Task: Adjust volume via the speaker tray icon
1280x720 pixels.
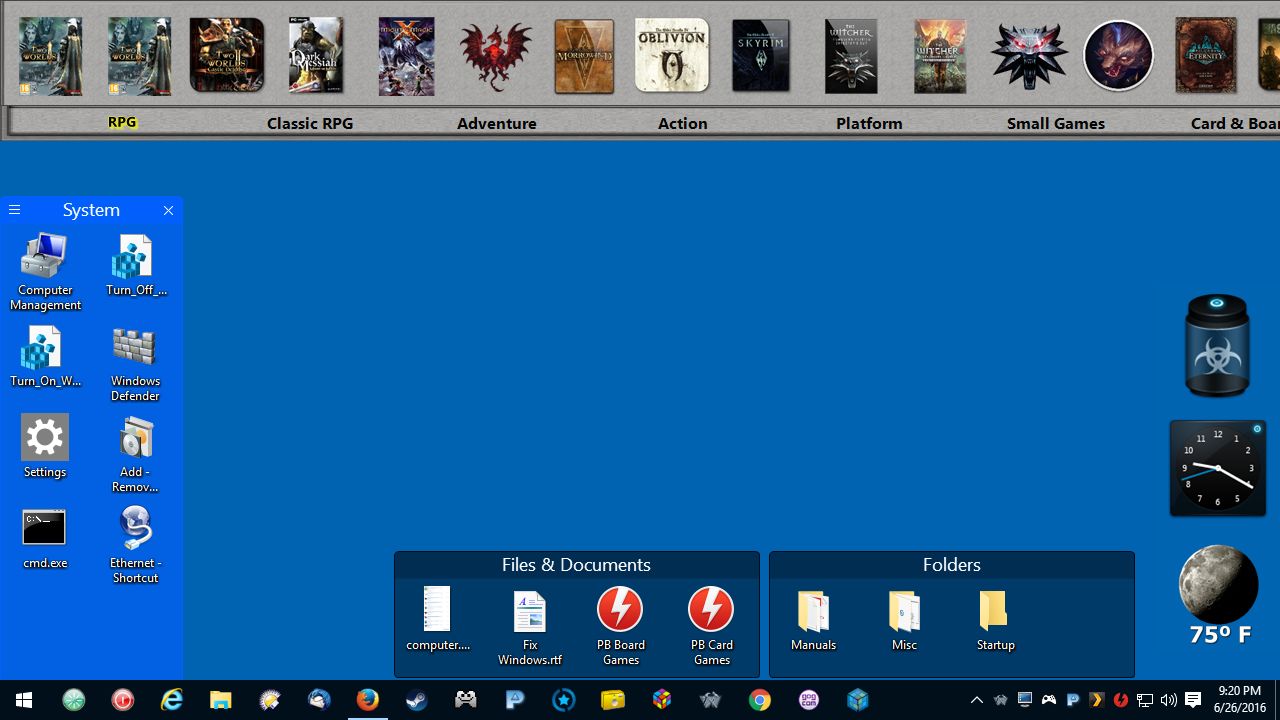Action: coord(1168,700)
